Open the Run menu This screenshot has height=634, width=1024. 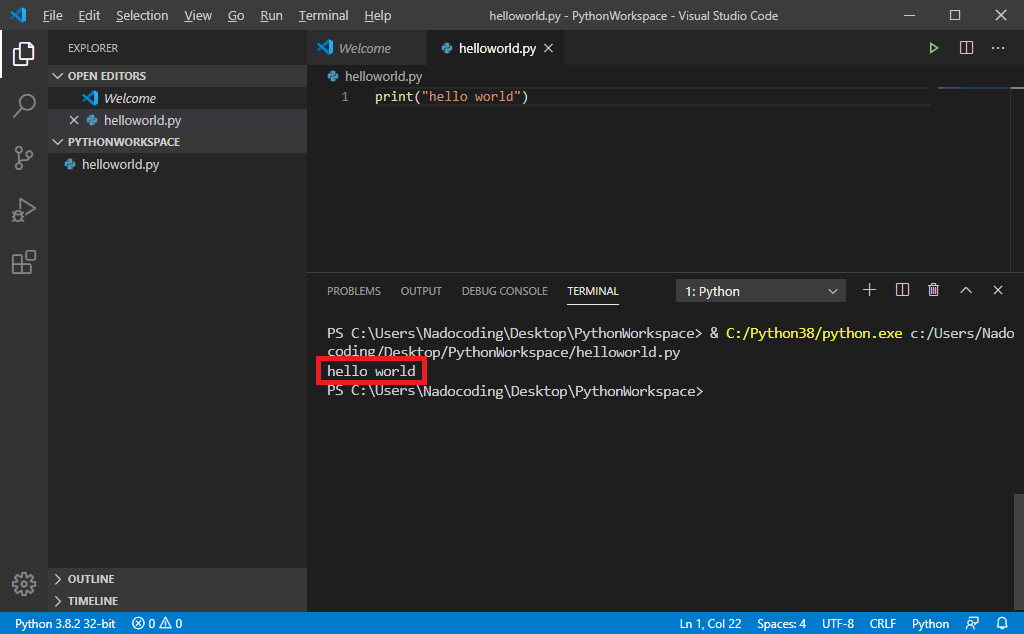click(271, 15)
